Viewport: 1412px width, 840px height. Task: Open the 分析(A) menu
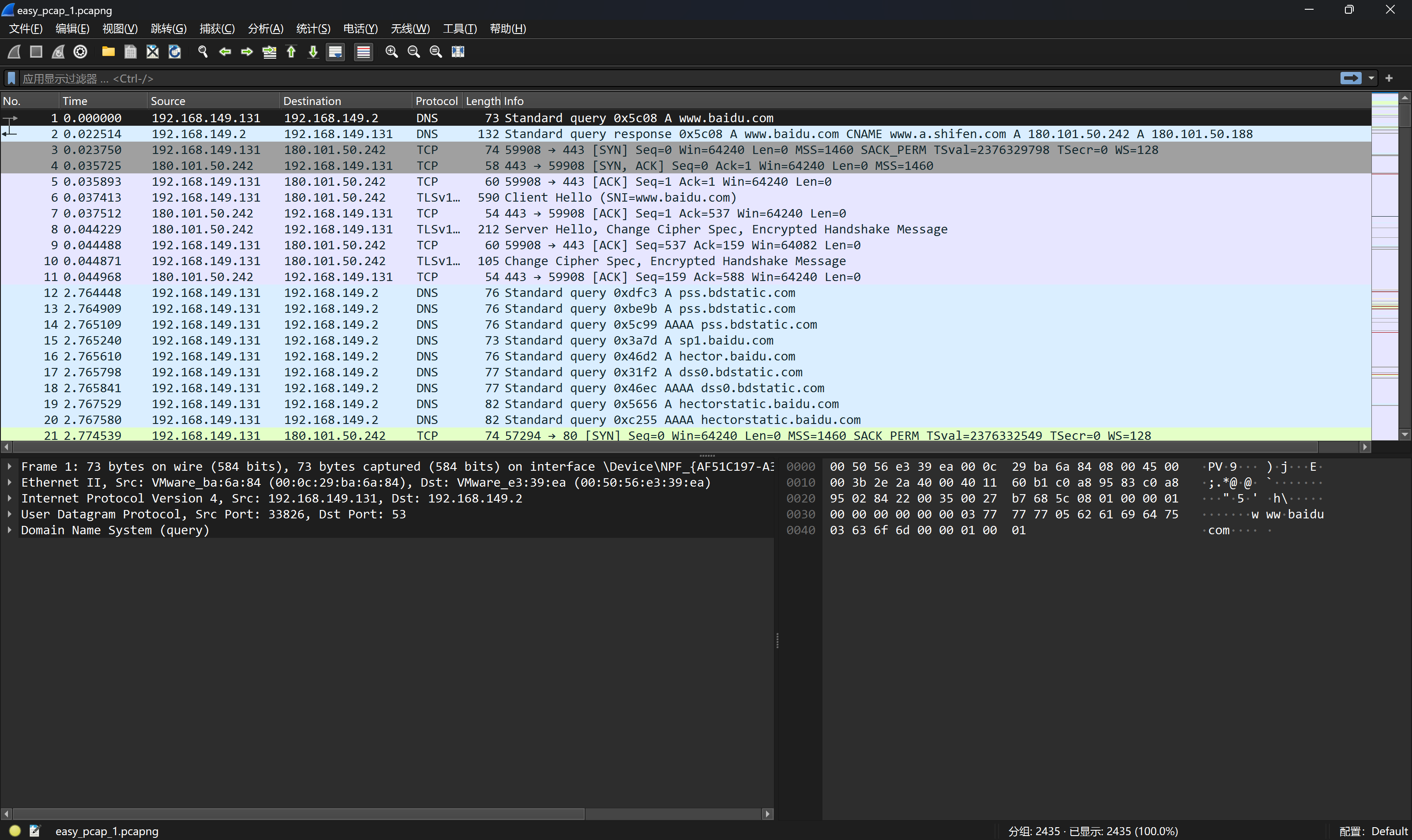pos(266,28)
